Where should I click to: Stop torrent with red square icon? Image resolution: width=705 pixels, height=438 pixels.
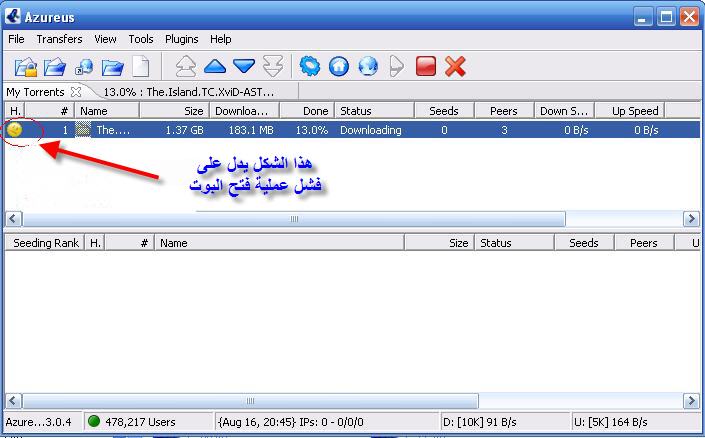click(x=425, y=66)
